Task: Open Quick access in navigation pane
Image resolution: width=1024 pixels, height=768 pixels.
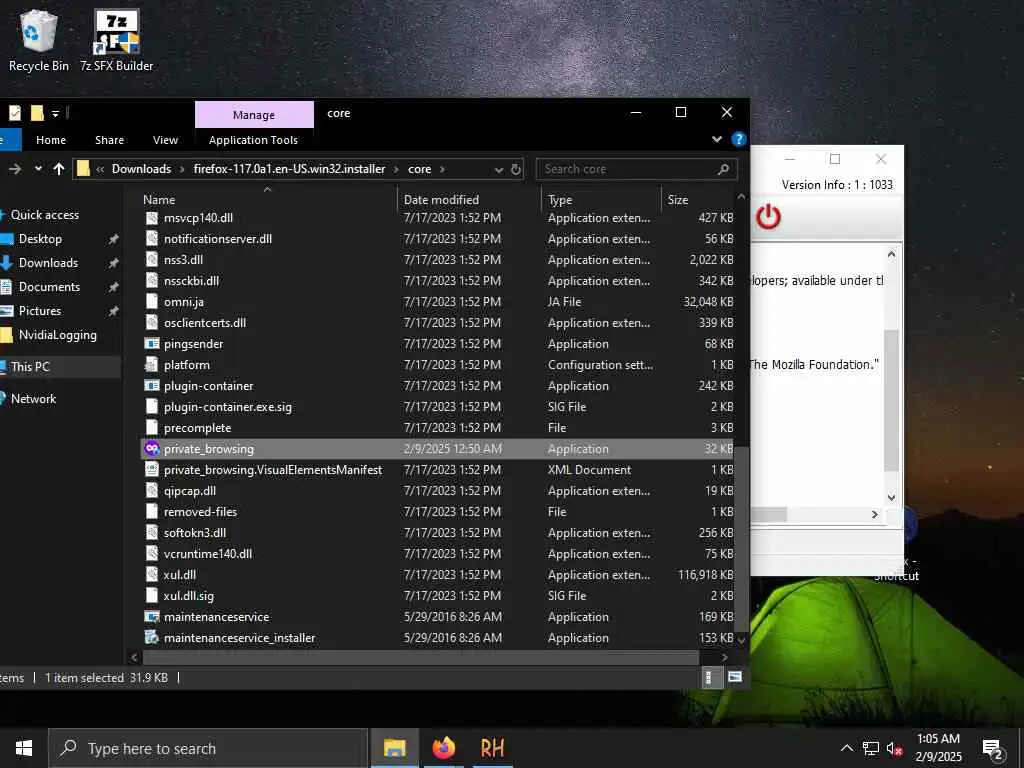Action: (44, 215)
